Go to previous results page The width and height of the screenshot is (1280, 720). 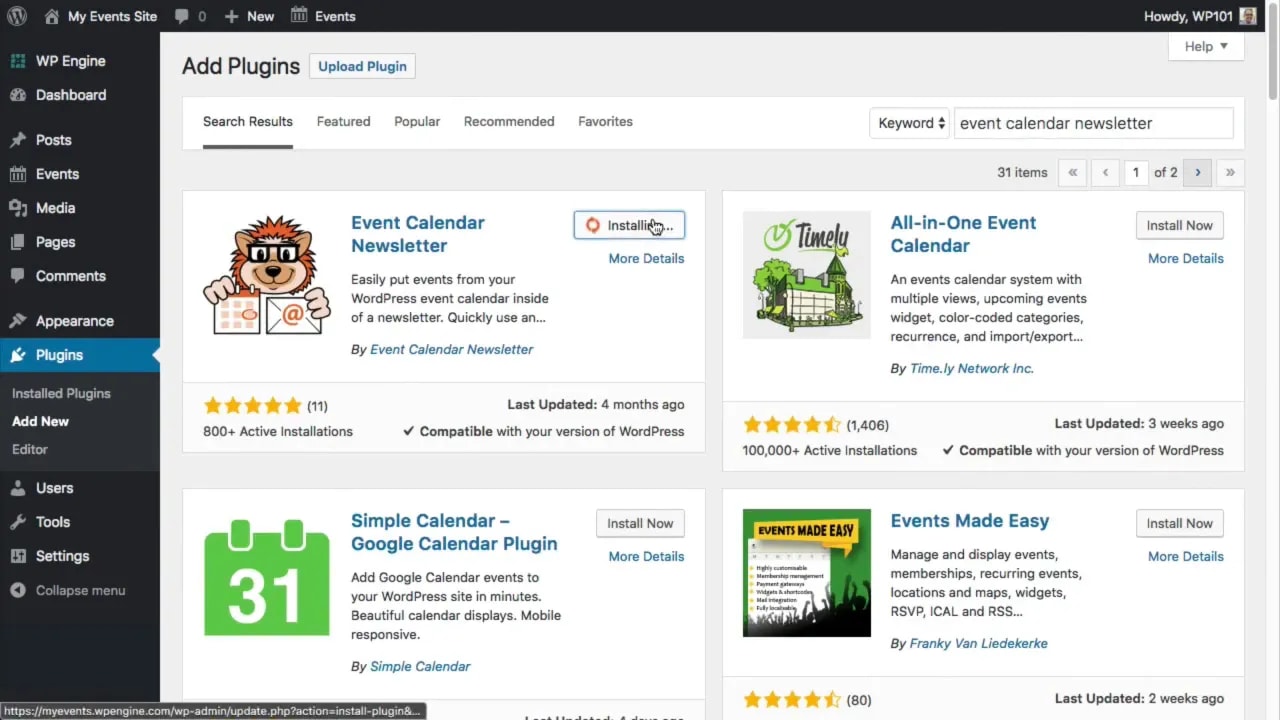point(1105,172)
